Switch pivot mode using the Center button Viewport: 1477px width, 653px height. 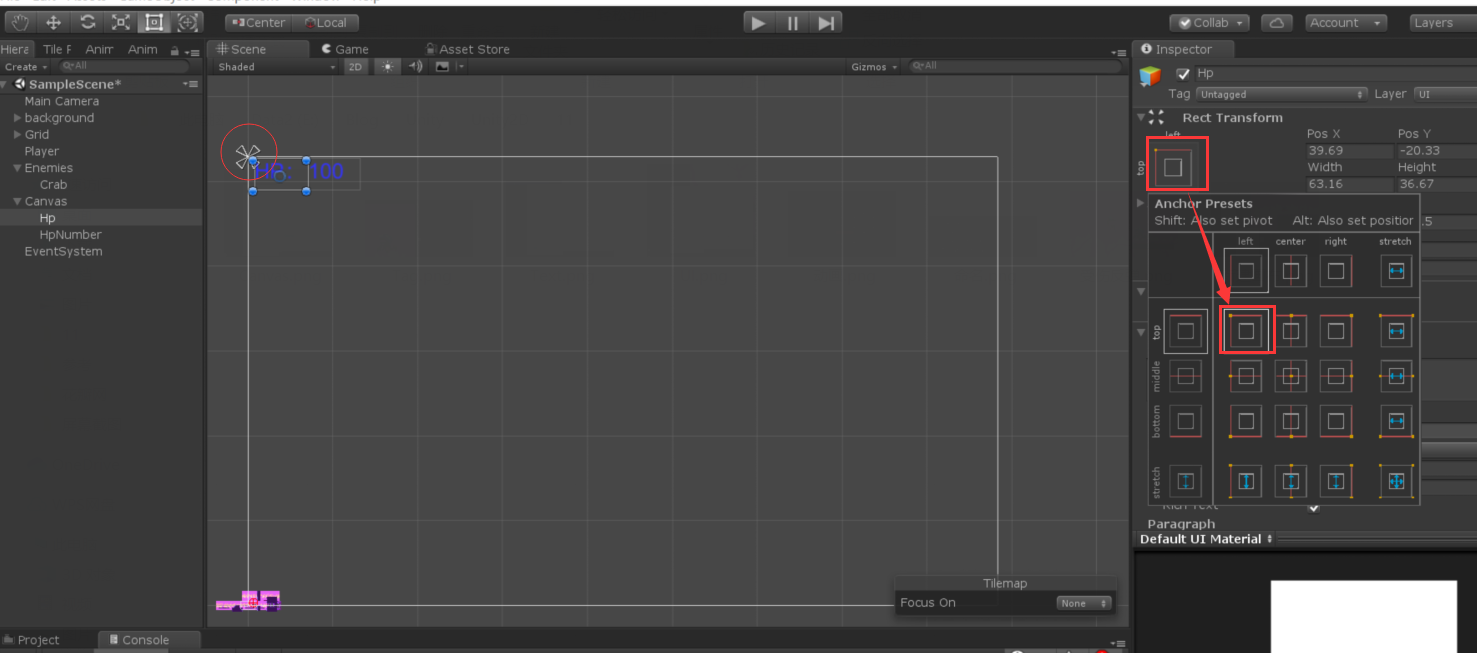pyautogui.click(x=256, y=22)
